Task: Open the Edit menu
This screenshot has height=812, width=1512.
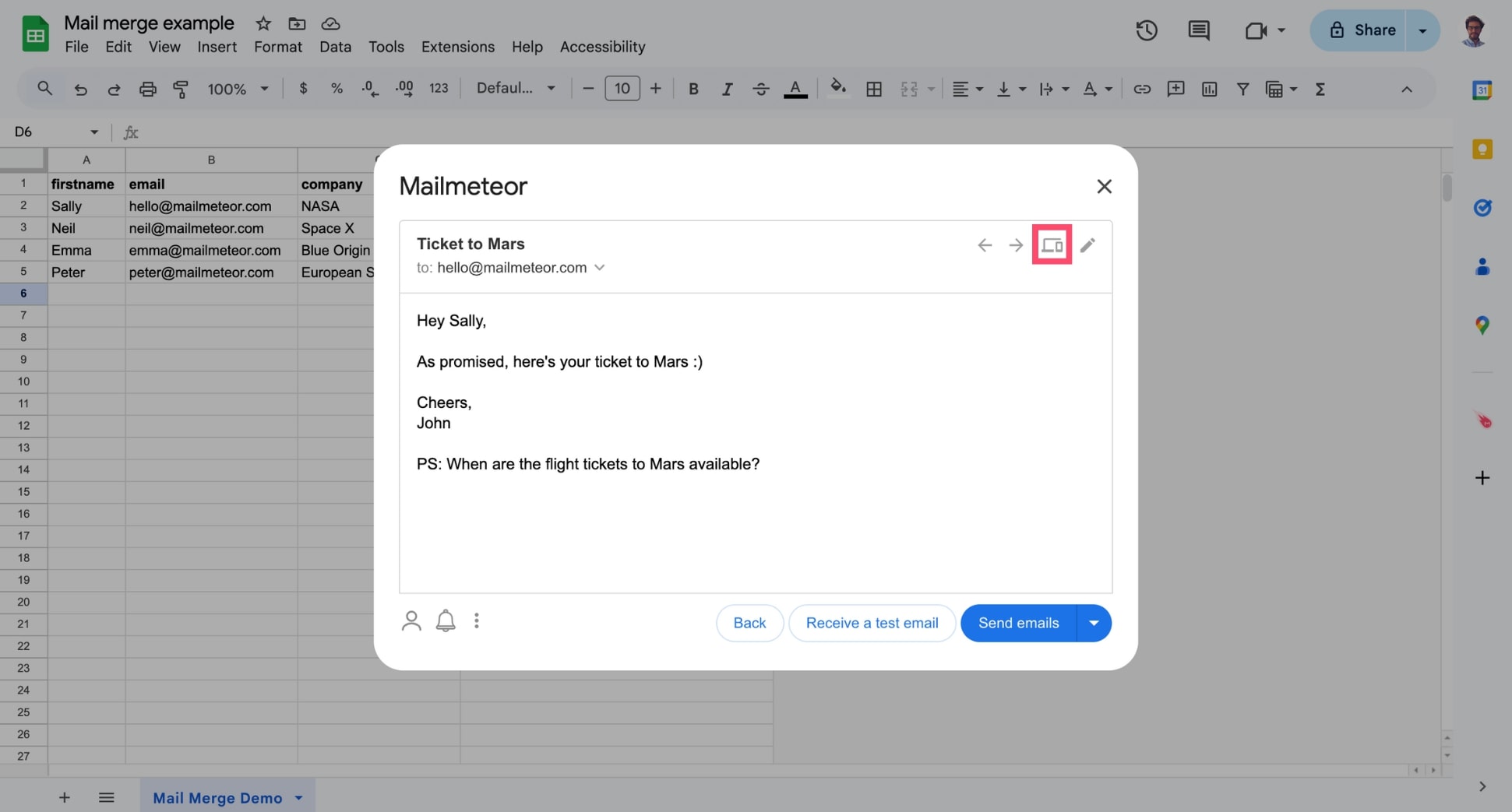Action: pyautogui.click(x=118, y=47)
